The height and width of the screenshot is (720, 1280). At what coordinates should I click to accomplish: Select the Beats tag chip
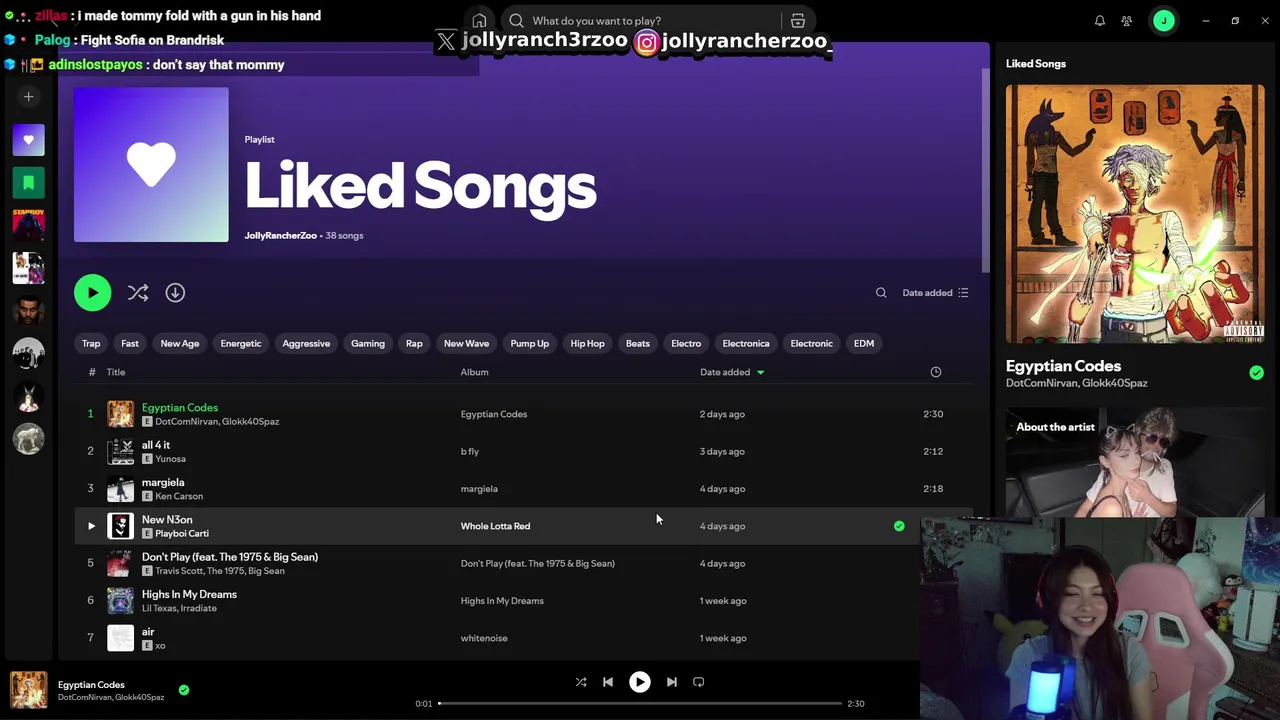(x=638, y=343)
